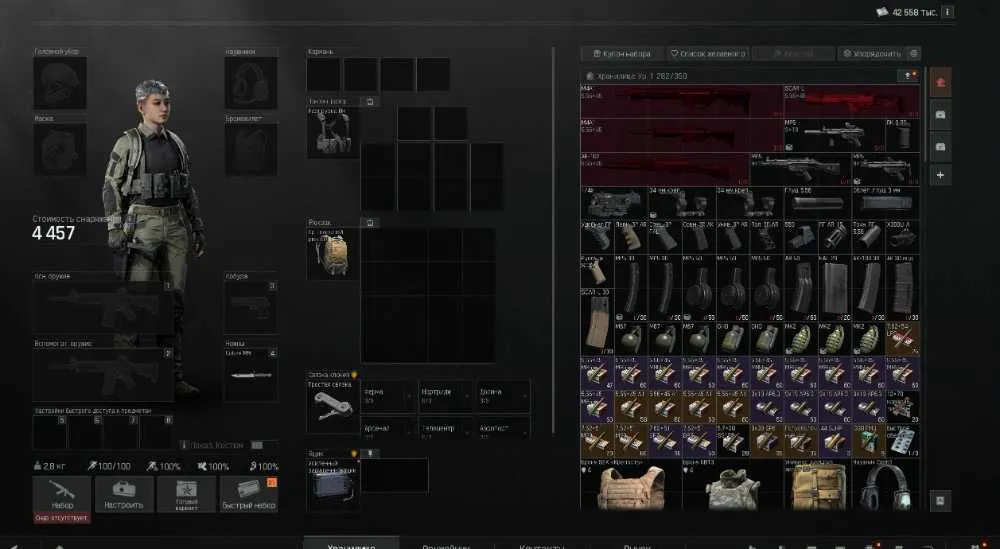Click the Настроить button
The width and height of the screenshot is (1000, 549).
pyautogui.click(x=124, y=494)
